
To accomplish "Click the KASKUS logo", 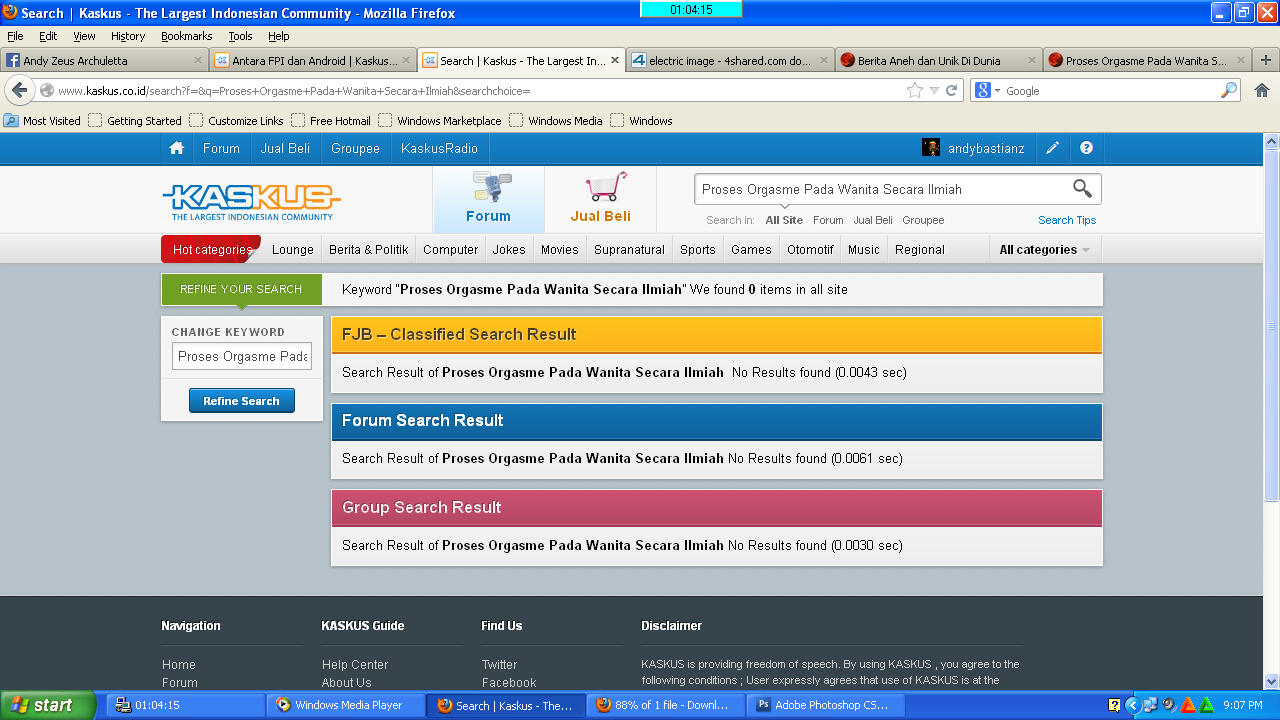I will [251, 200].
